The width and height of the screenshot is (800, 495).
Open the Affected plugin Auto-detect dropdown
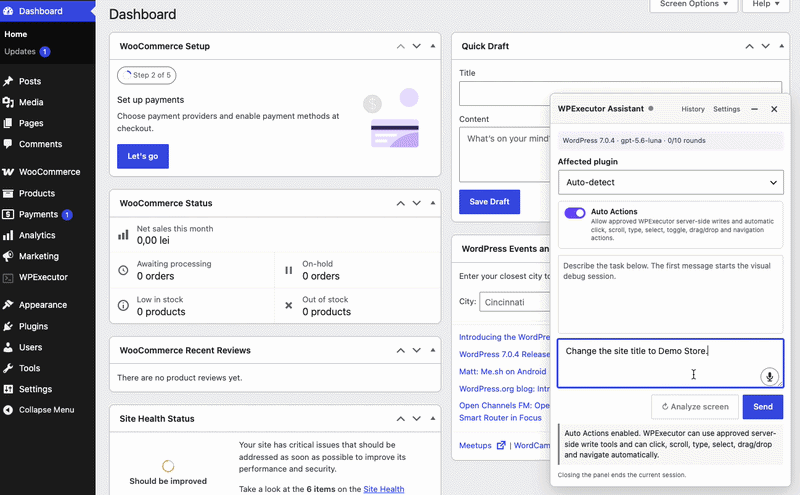[670, 182]
